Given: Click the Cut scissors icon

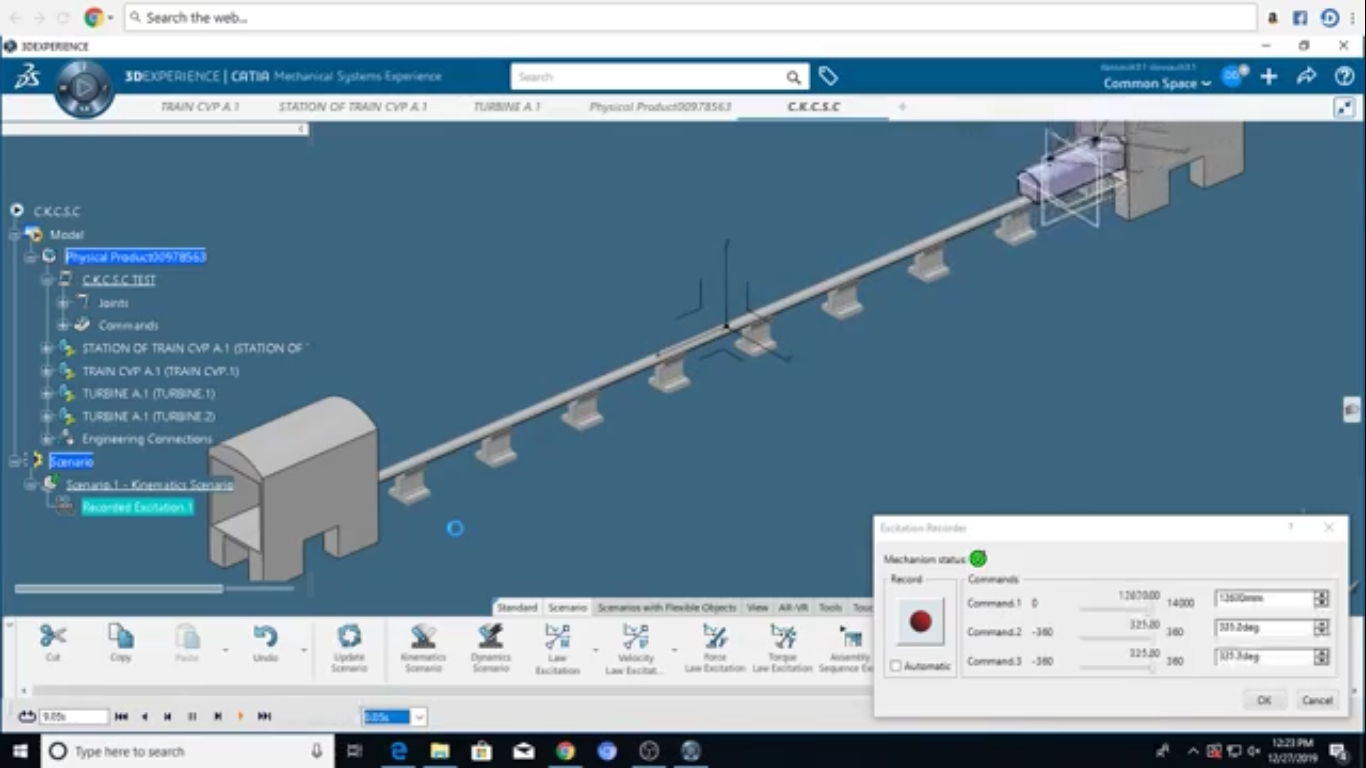Looking at the screenshot, I should (53, 635).
